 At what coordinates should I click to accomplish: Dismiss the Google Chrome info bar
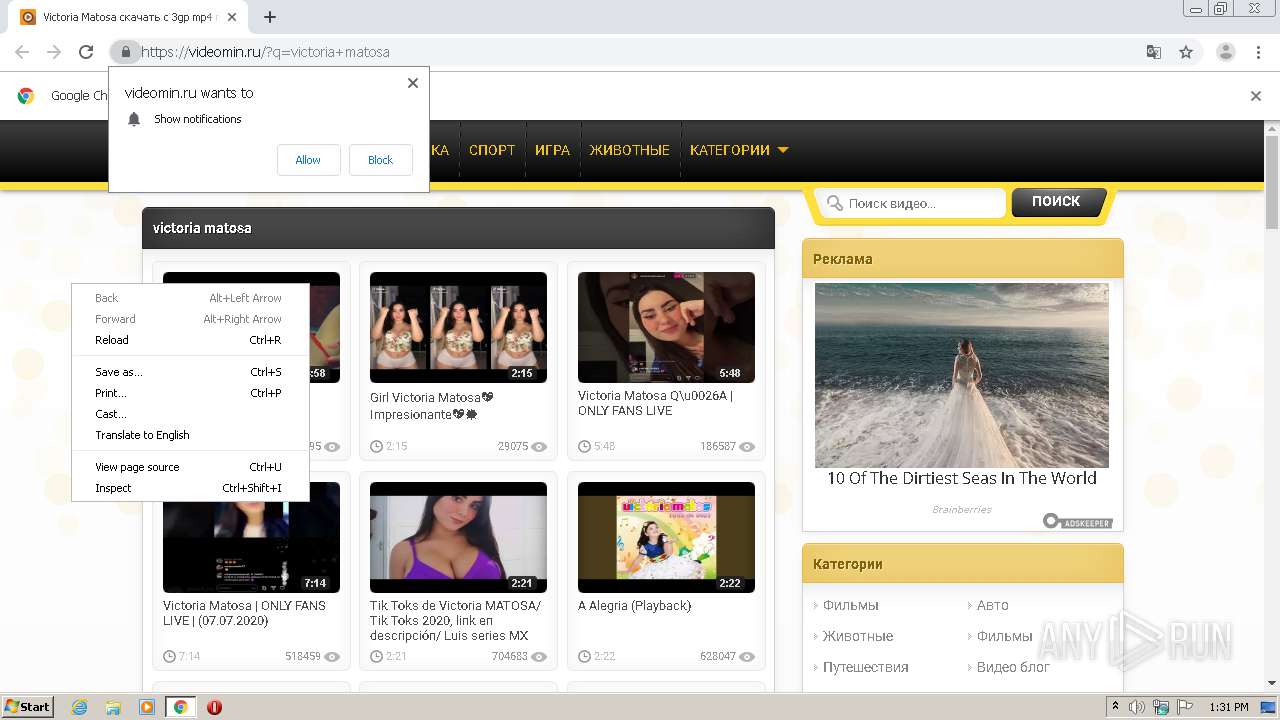point(1256,96)
